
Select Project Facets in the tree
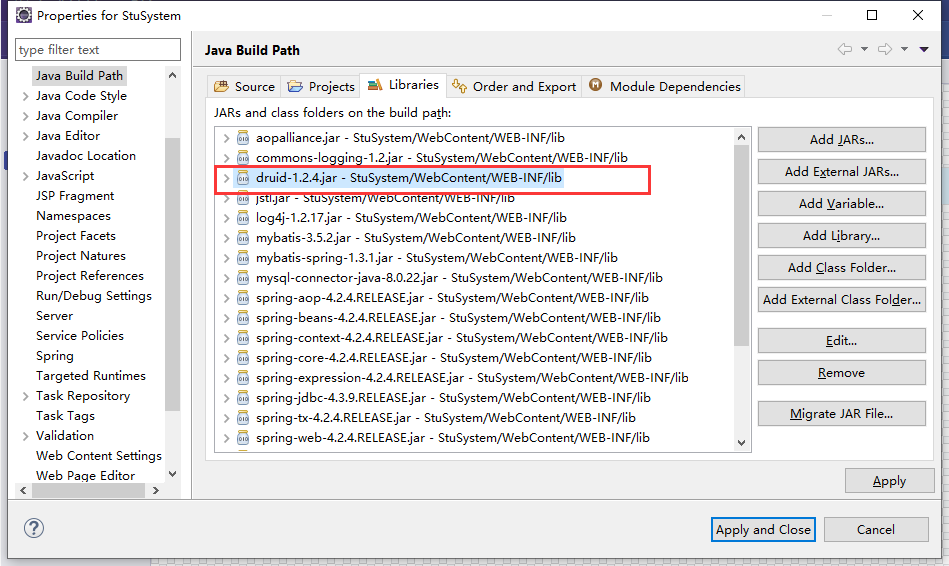pos(76,236)
